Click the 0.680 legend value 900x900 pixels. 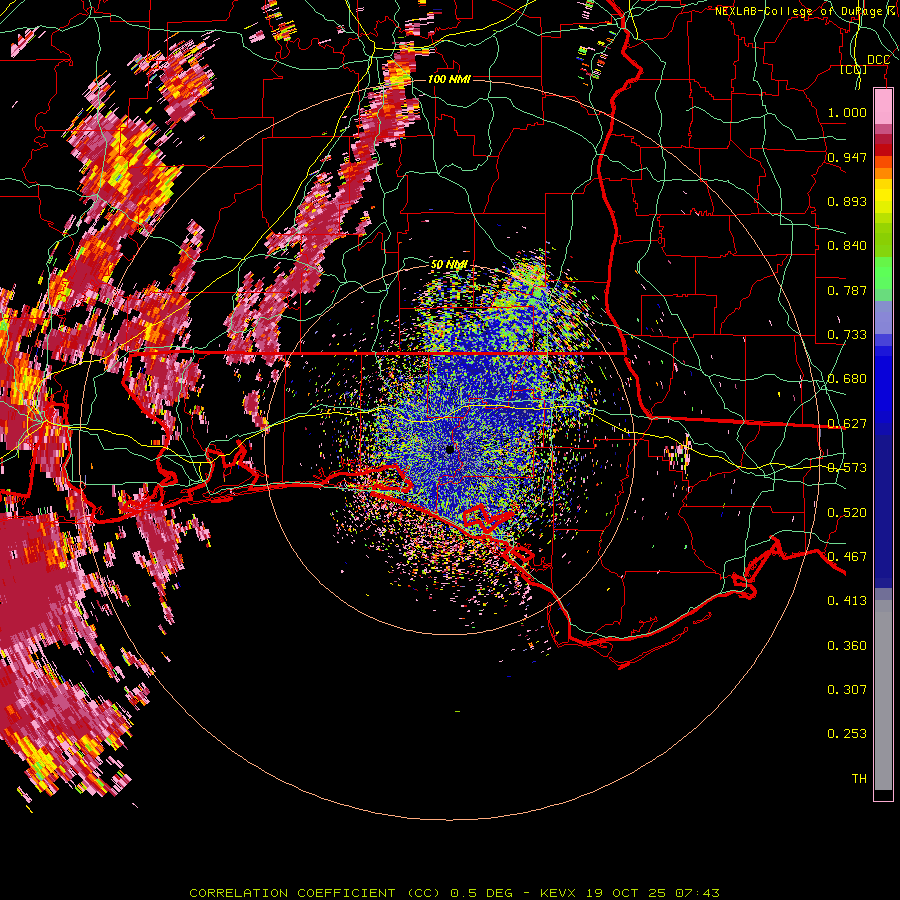847,378
